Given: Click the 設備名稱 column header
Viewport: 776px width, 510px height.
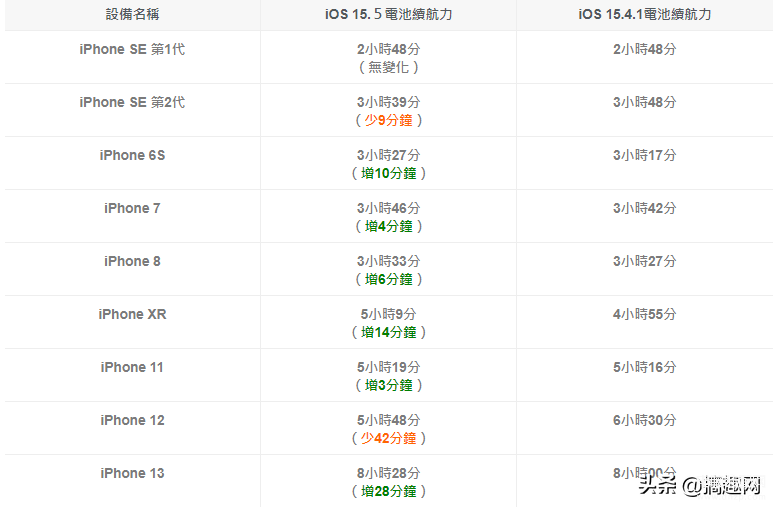Looking at the screenshot, I should click(132, 14).
